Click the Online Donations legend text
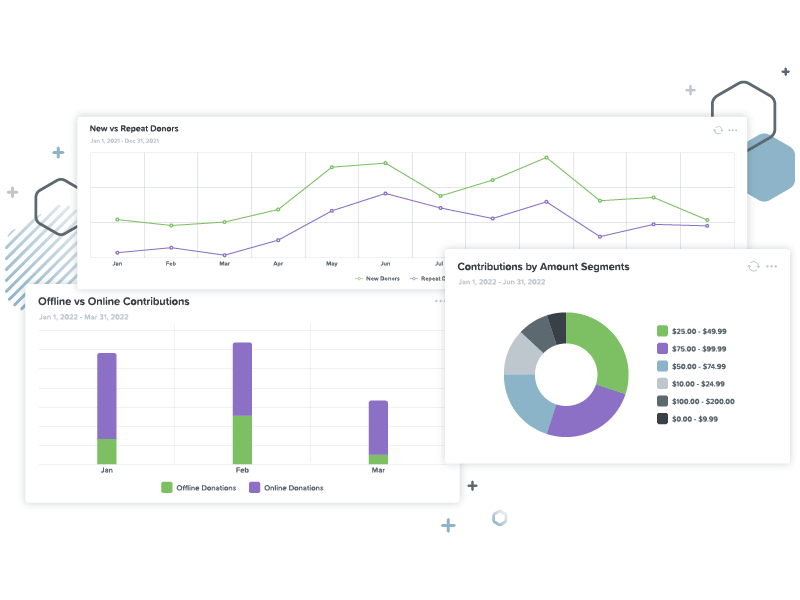This screenshot has width=800, height=600. [x=294, y=488]
